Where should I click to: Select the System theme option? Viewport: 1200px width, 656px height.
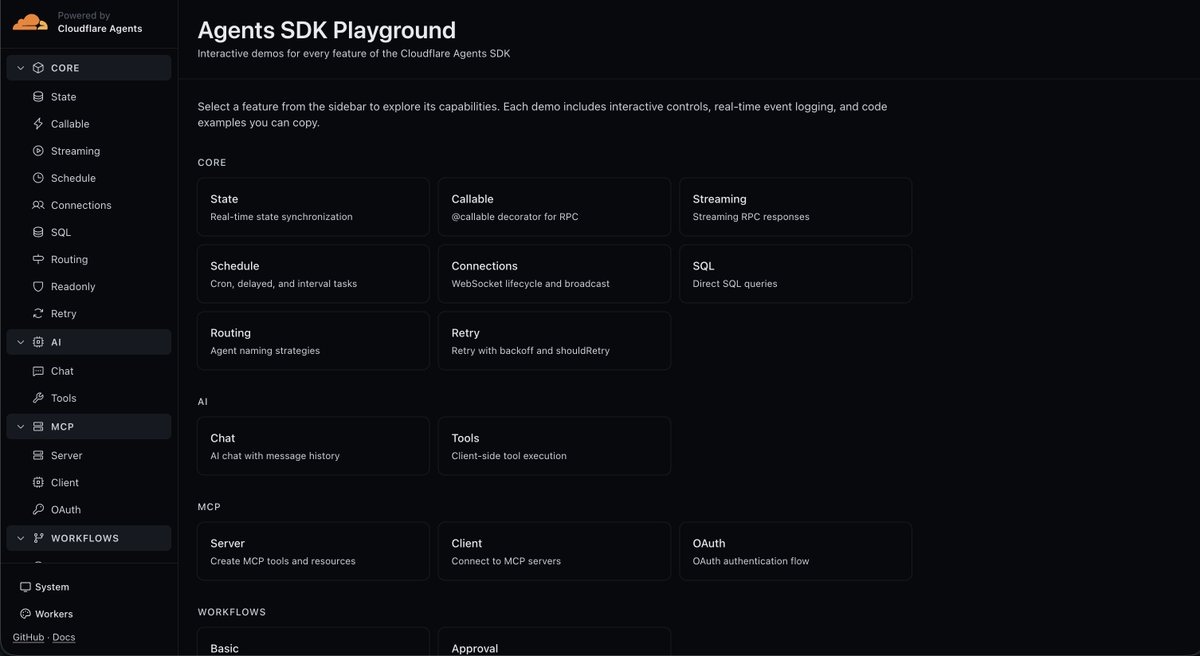click(x=44, y=587)
